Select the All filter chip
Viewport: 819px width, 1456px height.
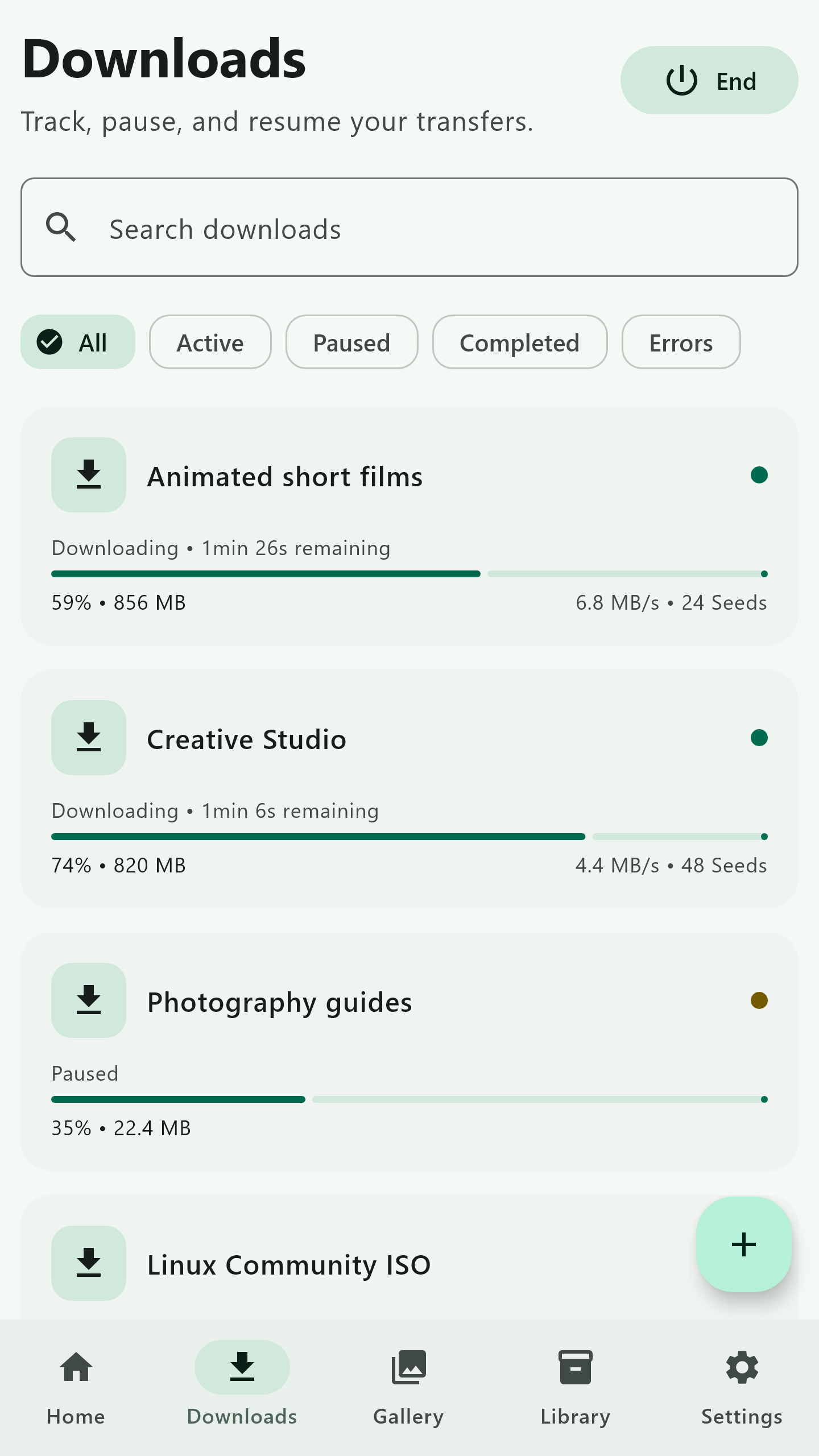(x=78, y=342)
